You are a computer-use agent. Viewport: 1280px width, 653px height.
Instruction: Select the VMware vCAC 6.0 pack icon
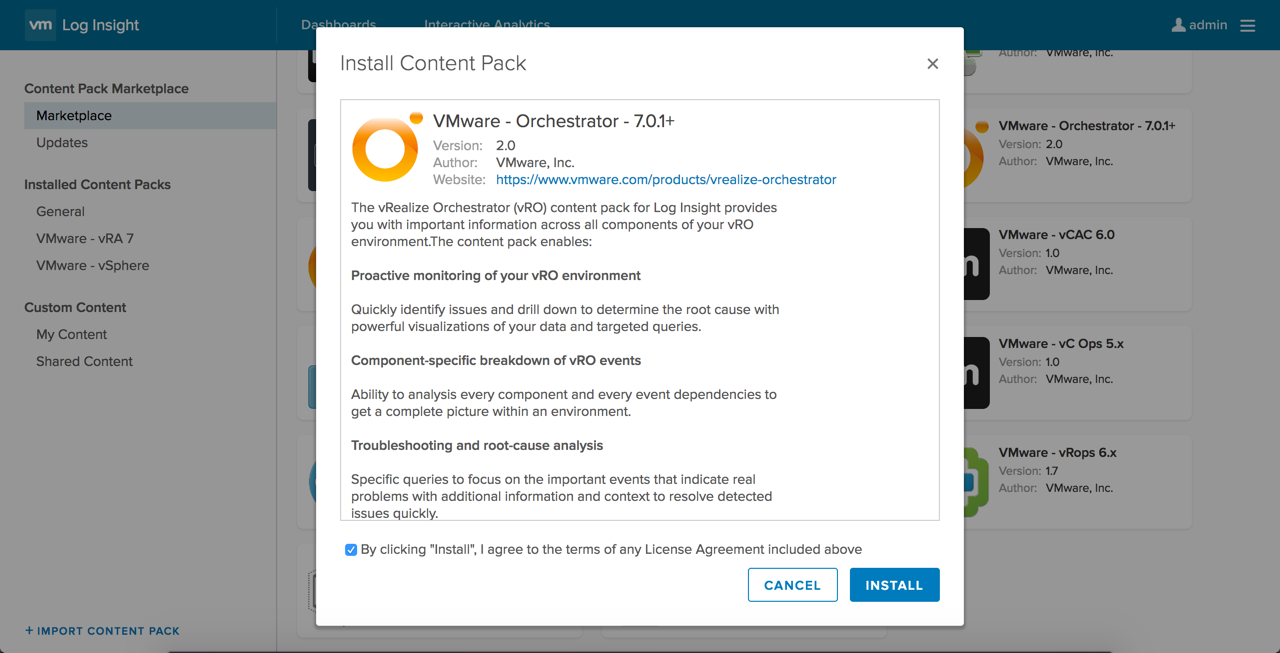[x=976, y=264]
